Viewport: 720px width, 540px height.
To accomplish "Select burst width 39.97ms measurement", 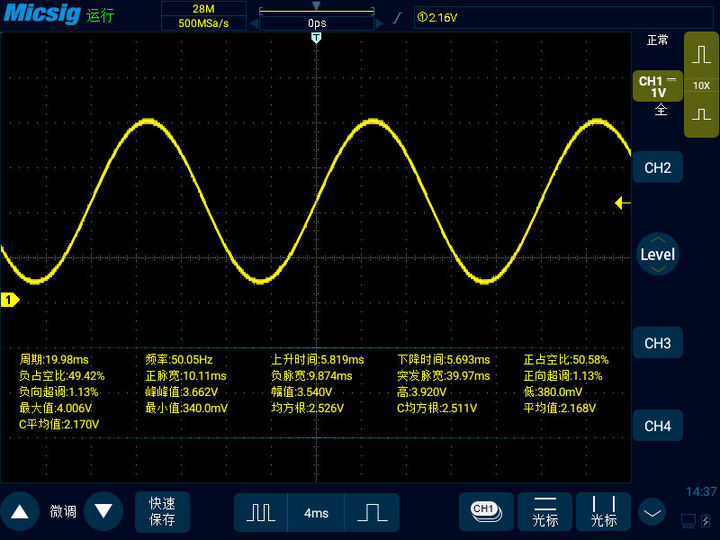I will [444, 376].
